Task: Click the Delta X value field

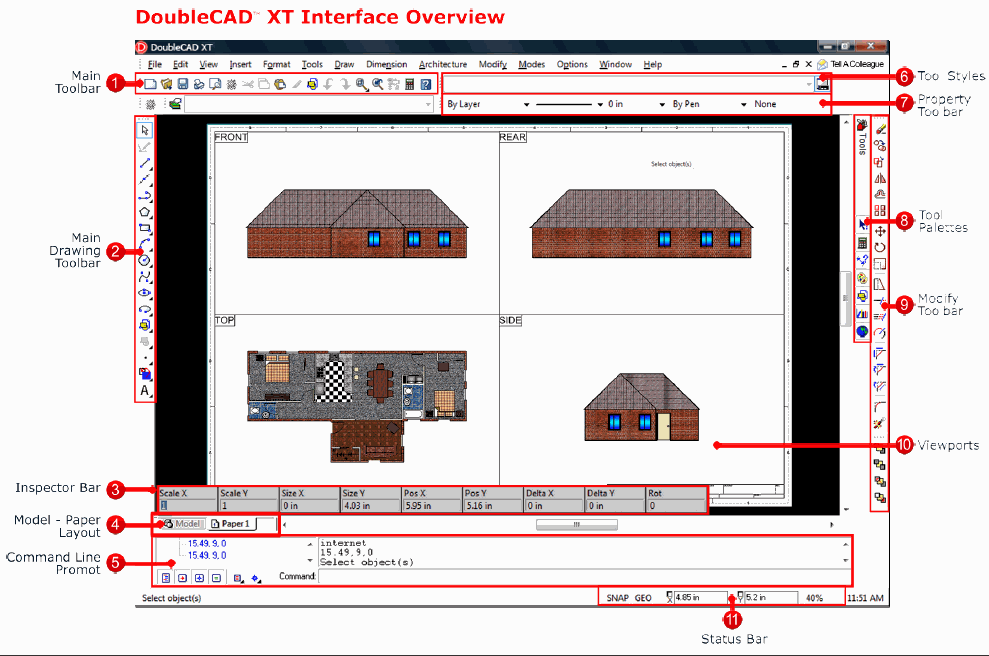Action: 554,506
